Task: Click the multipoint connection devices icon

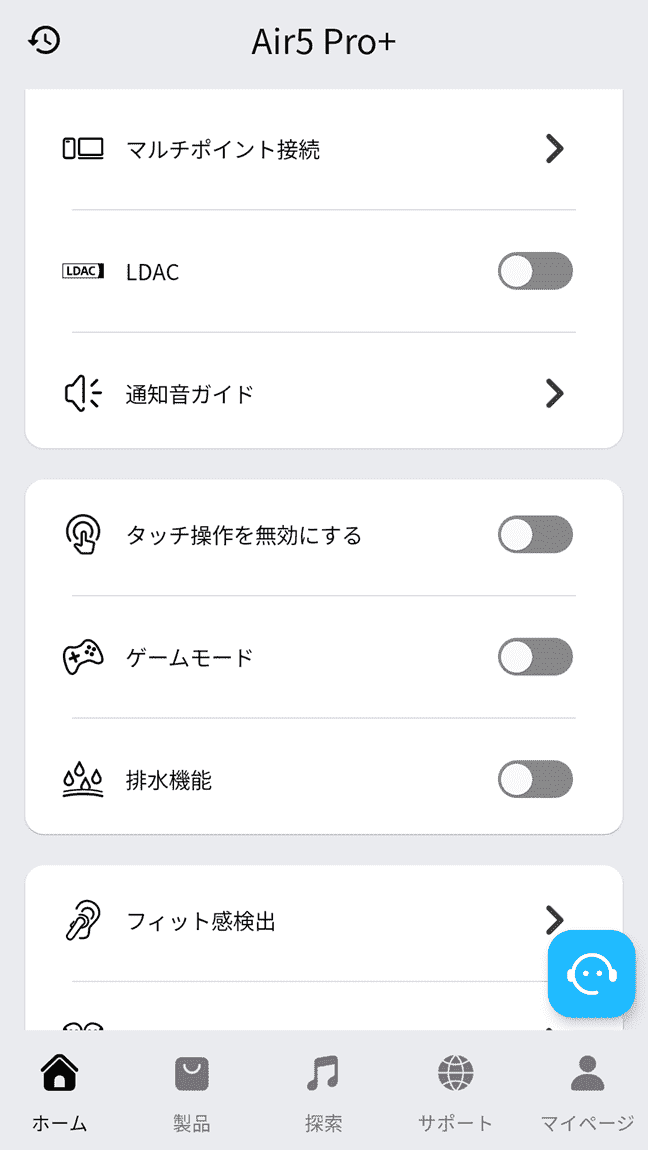Action: [x=84, y=148]
